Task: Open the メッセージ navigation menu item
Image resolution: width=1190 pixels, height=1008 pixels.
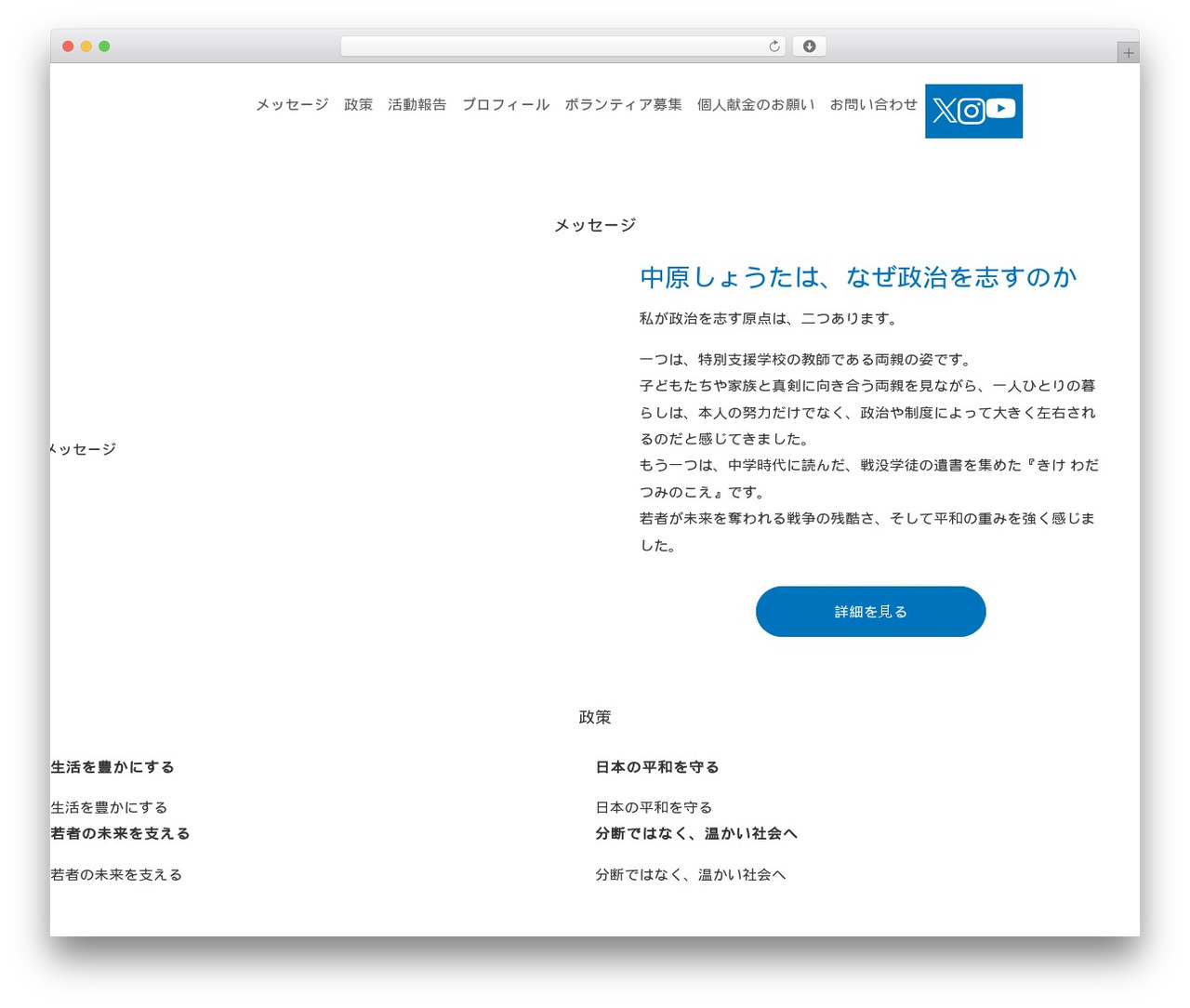Action: click(x=292, y=105)
